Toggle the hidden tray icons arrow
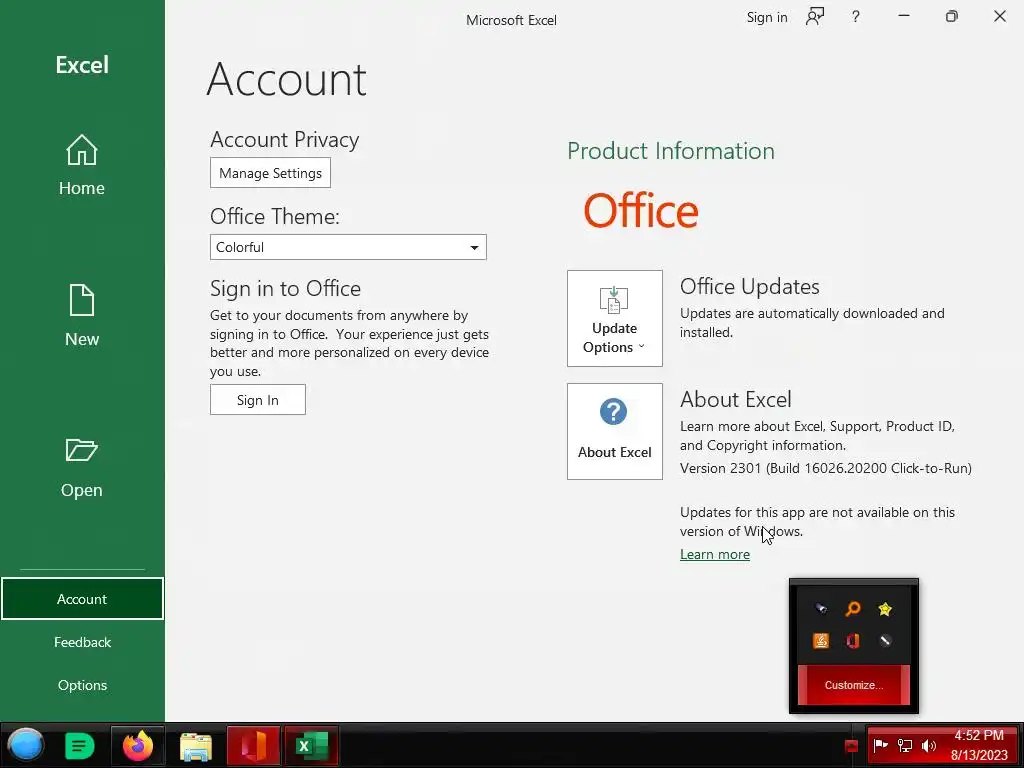 [851, 746]
